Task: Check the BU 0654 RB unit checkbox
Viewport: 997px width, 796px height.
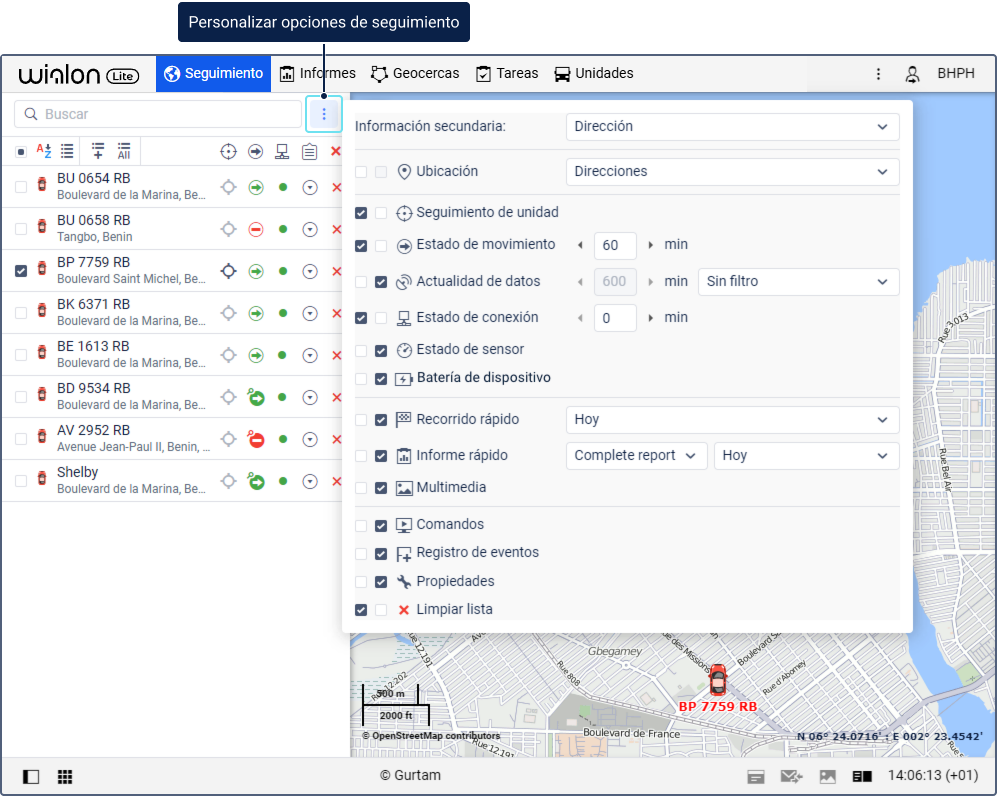Action: pyautogui.click(x=21, y=187)
